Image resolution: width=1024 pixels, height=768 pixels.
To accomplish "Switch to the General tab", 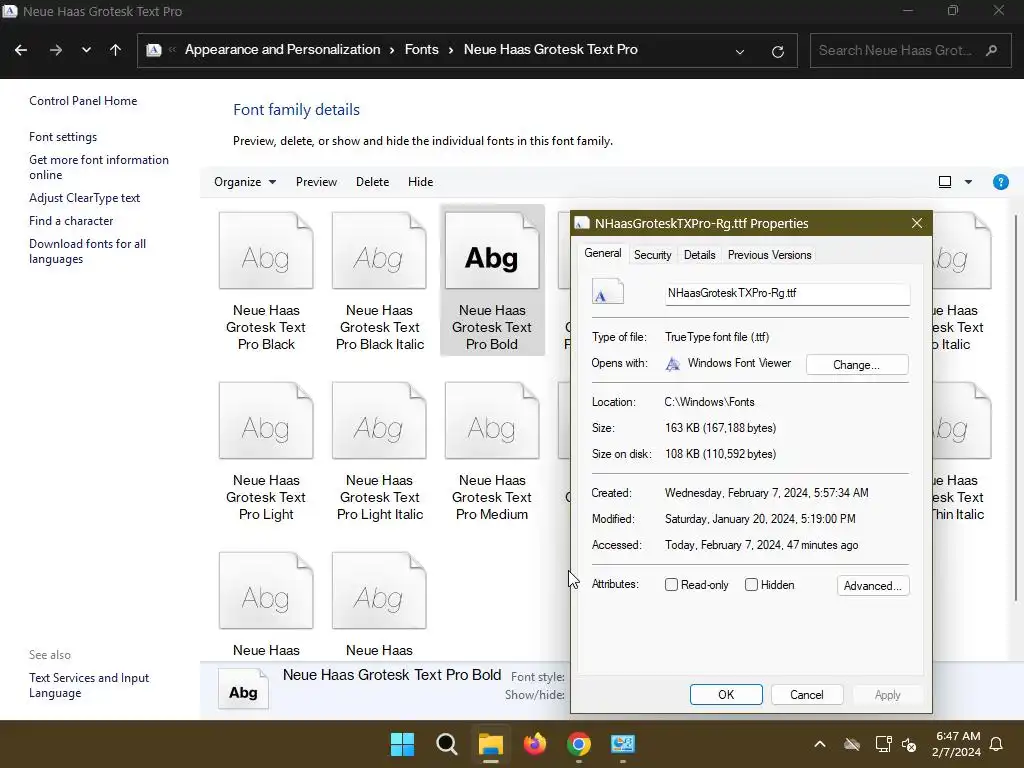I will (x=602, y=253).
